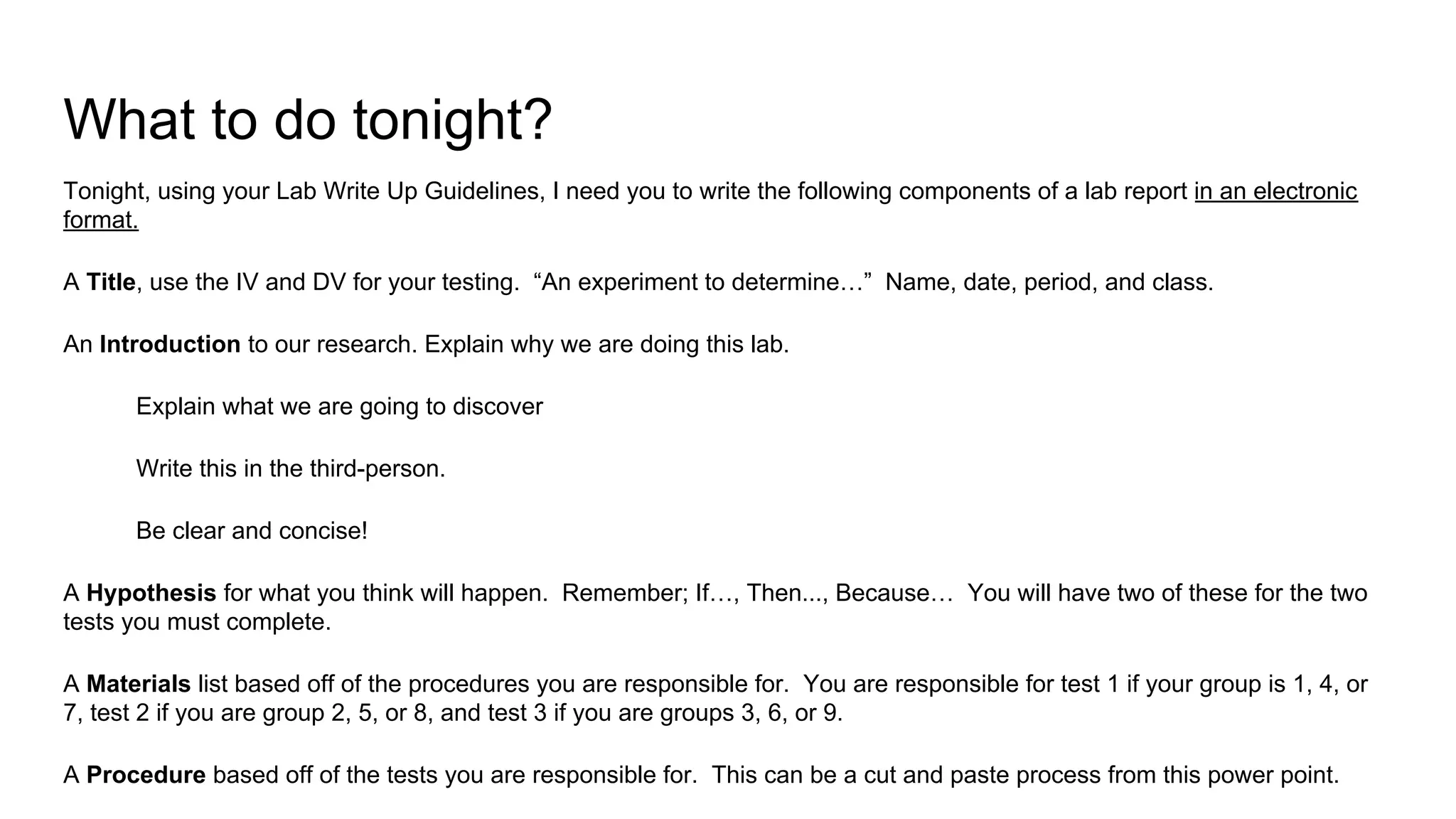Click the "Write this in the third-person." line
The image size is (1456, 819).
point(290,469)
